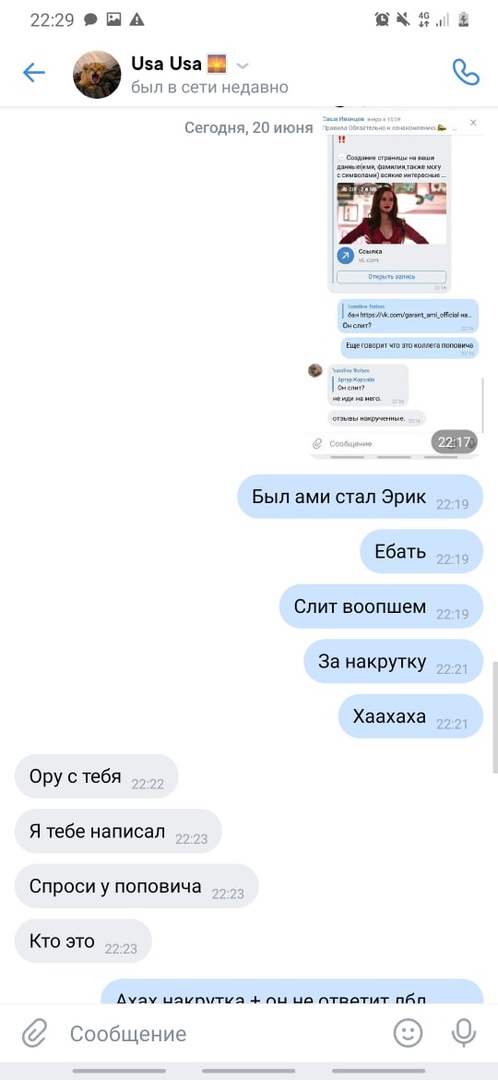Tap the warning triangle notification icon
498x1080 pixels.
point(137,19)
